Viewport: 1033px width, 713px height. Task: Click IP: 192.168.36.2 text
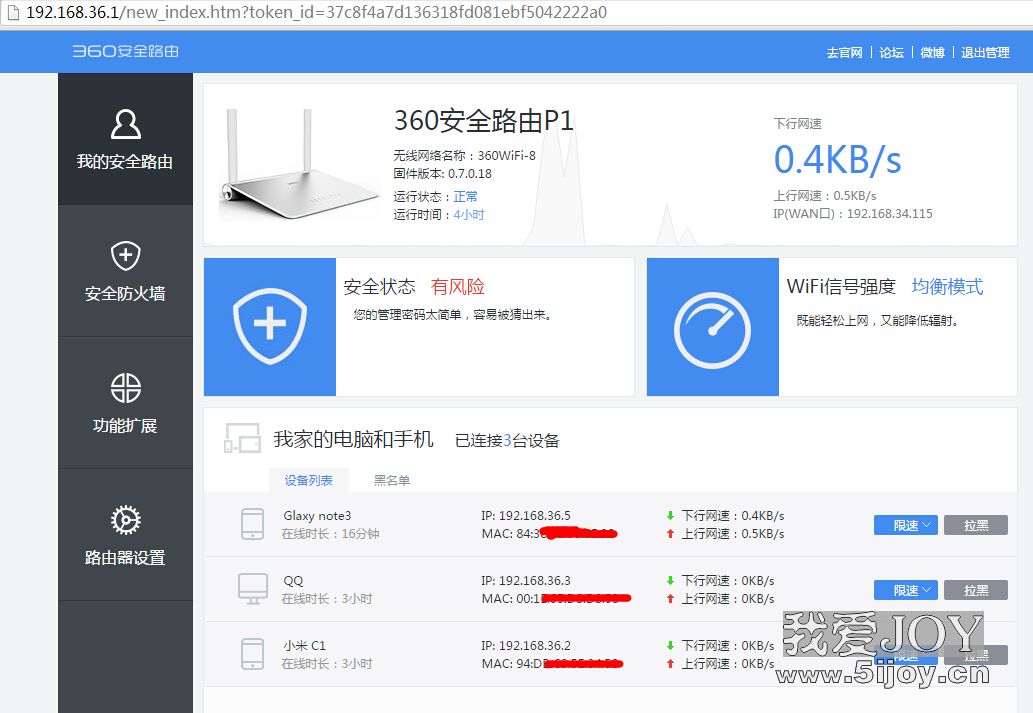point(526,645)
